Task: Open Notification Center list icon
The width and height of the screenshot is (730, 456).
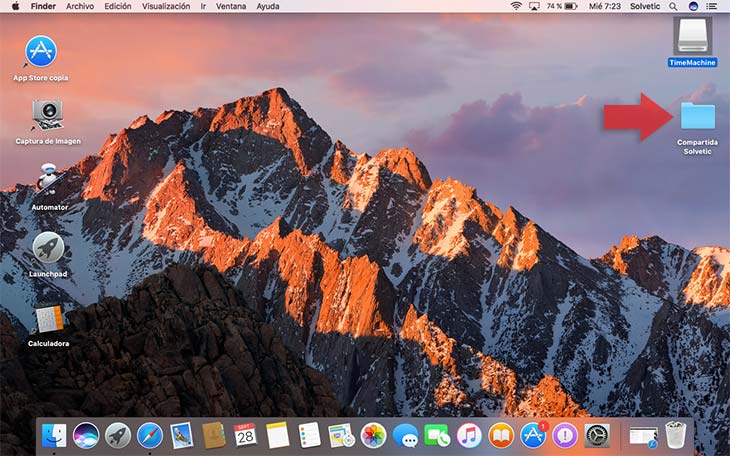Action: [x=711, y=6]
